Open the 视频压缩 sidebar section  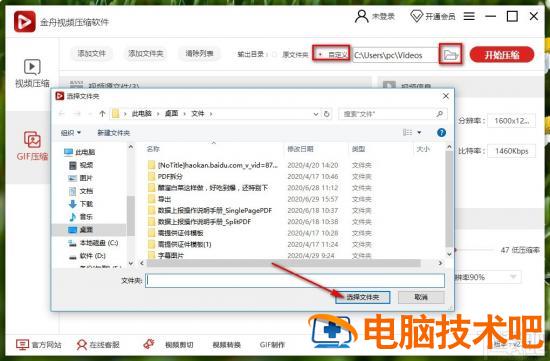tap(32, 73)
